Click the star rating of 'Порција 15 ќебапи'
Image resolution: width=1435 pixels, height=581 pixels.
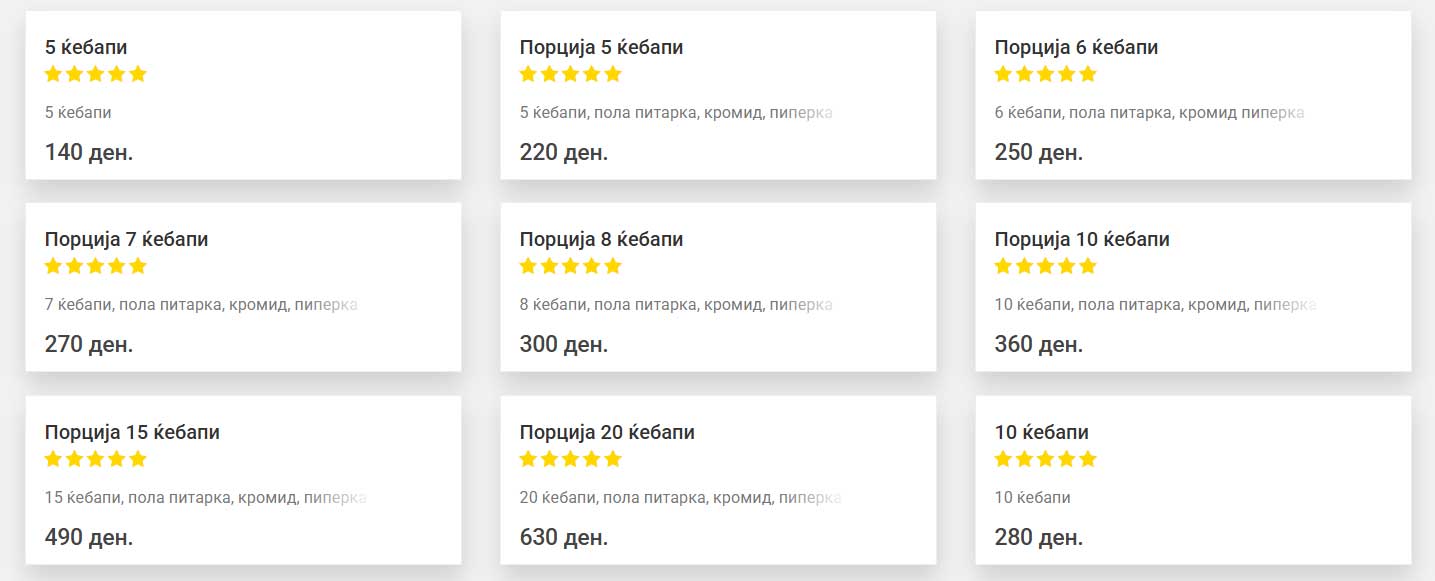coord(96,459)
